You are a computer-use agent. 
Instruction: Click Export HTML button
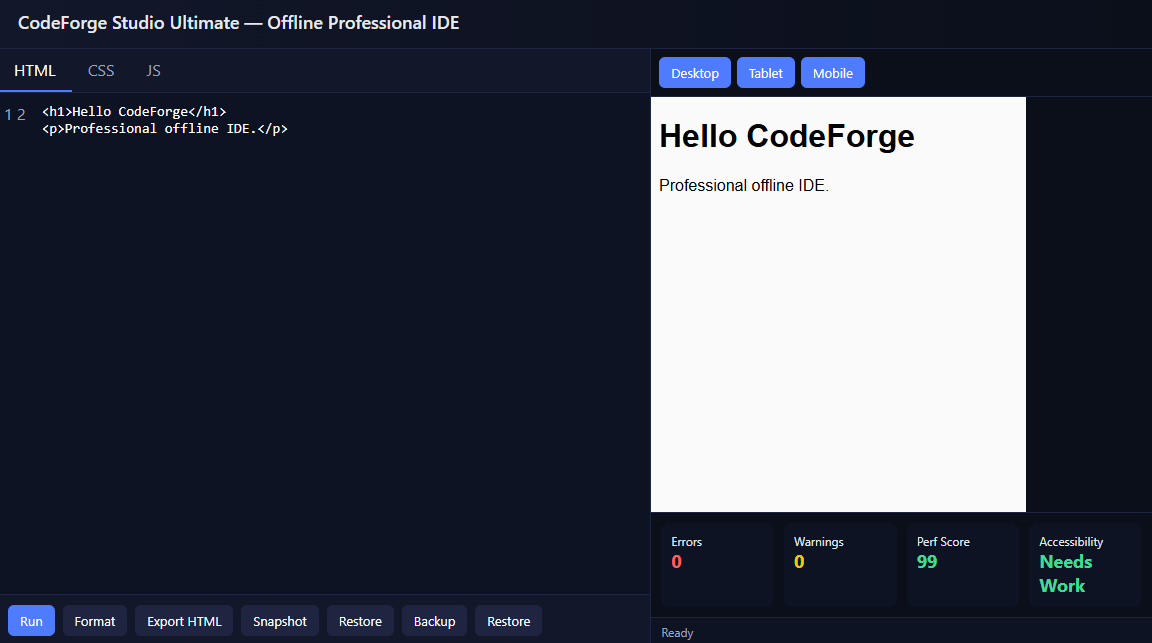(x=184, y=621)
